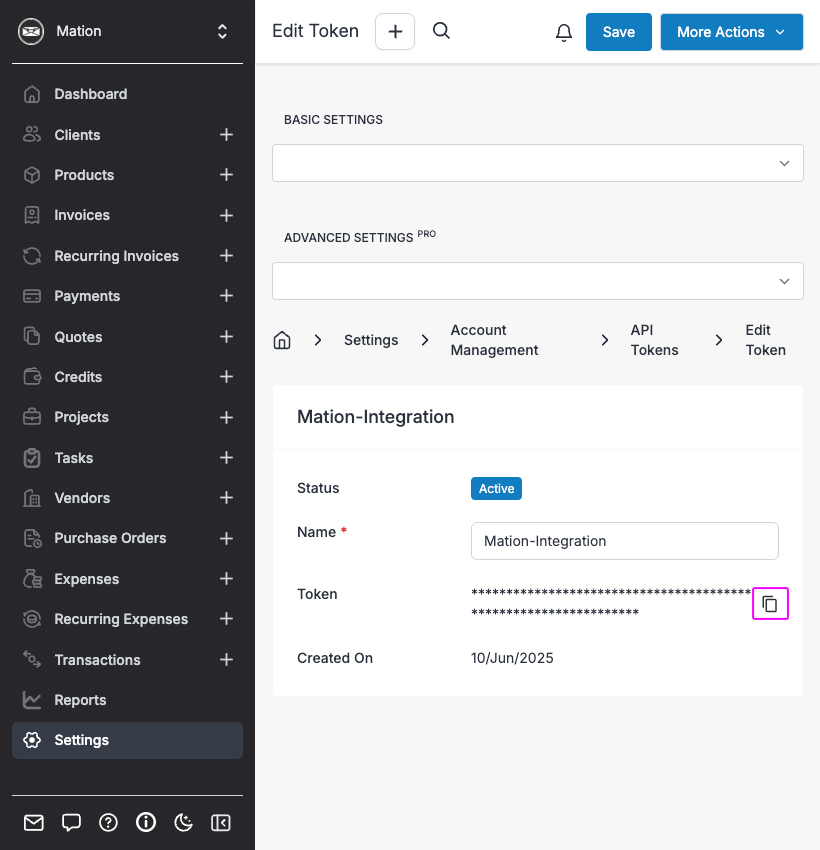
Task: Open the mail icon in sidebar footer
Action: (34, 823)
